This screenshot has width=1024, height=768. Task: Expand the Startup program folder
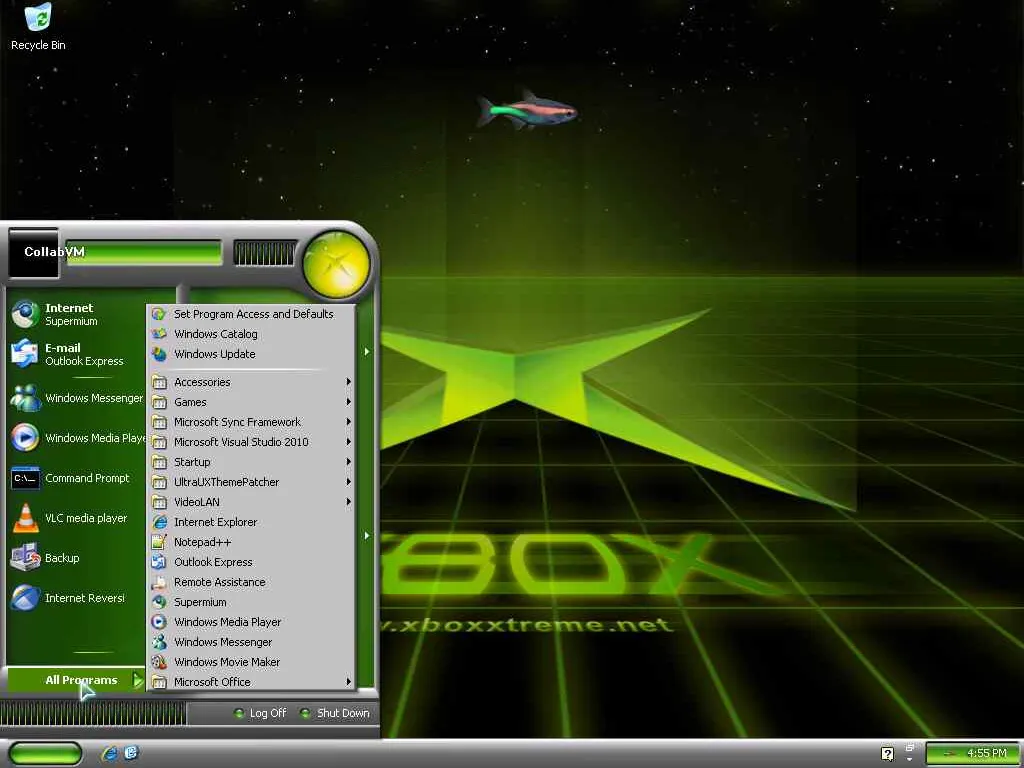(x=251, y=462)
